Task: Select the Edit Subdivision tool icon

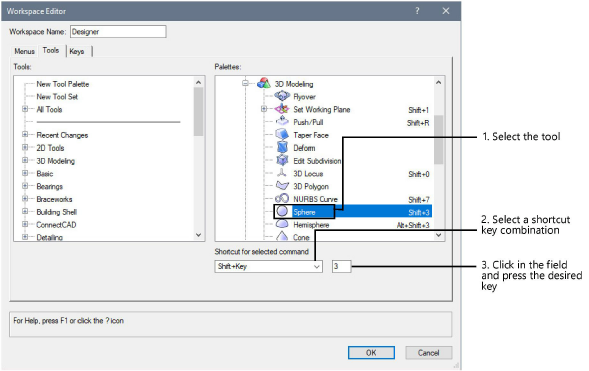Action: coord(282,160)
